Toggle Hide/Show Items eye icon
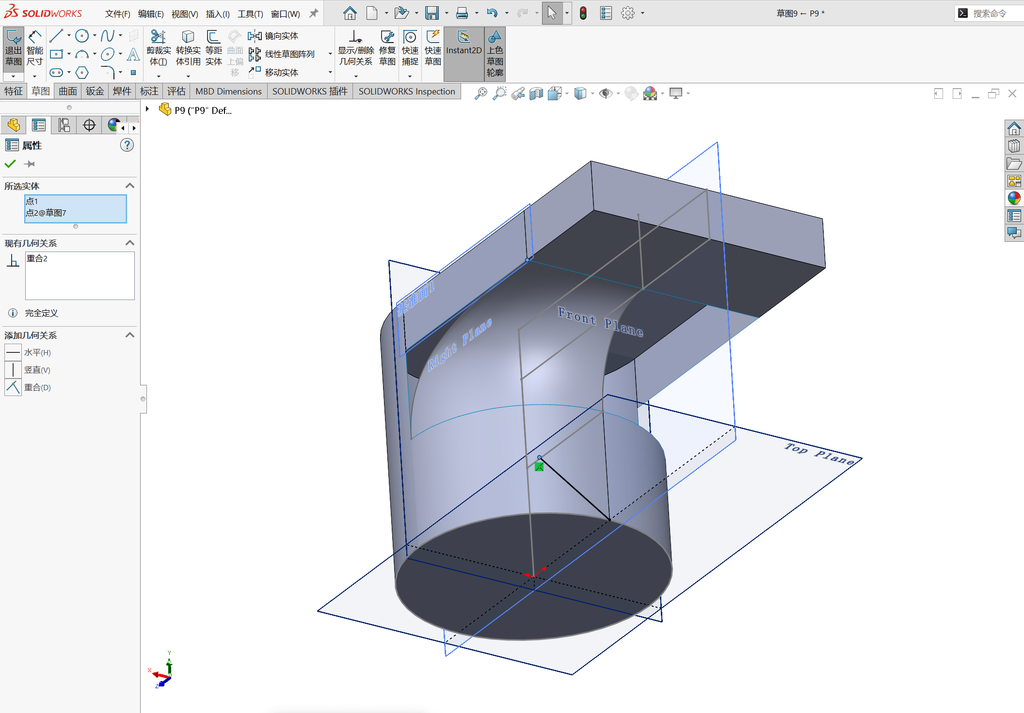Screen dimensions: 1024x713 click(x=605, y=93)
